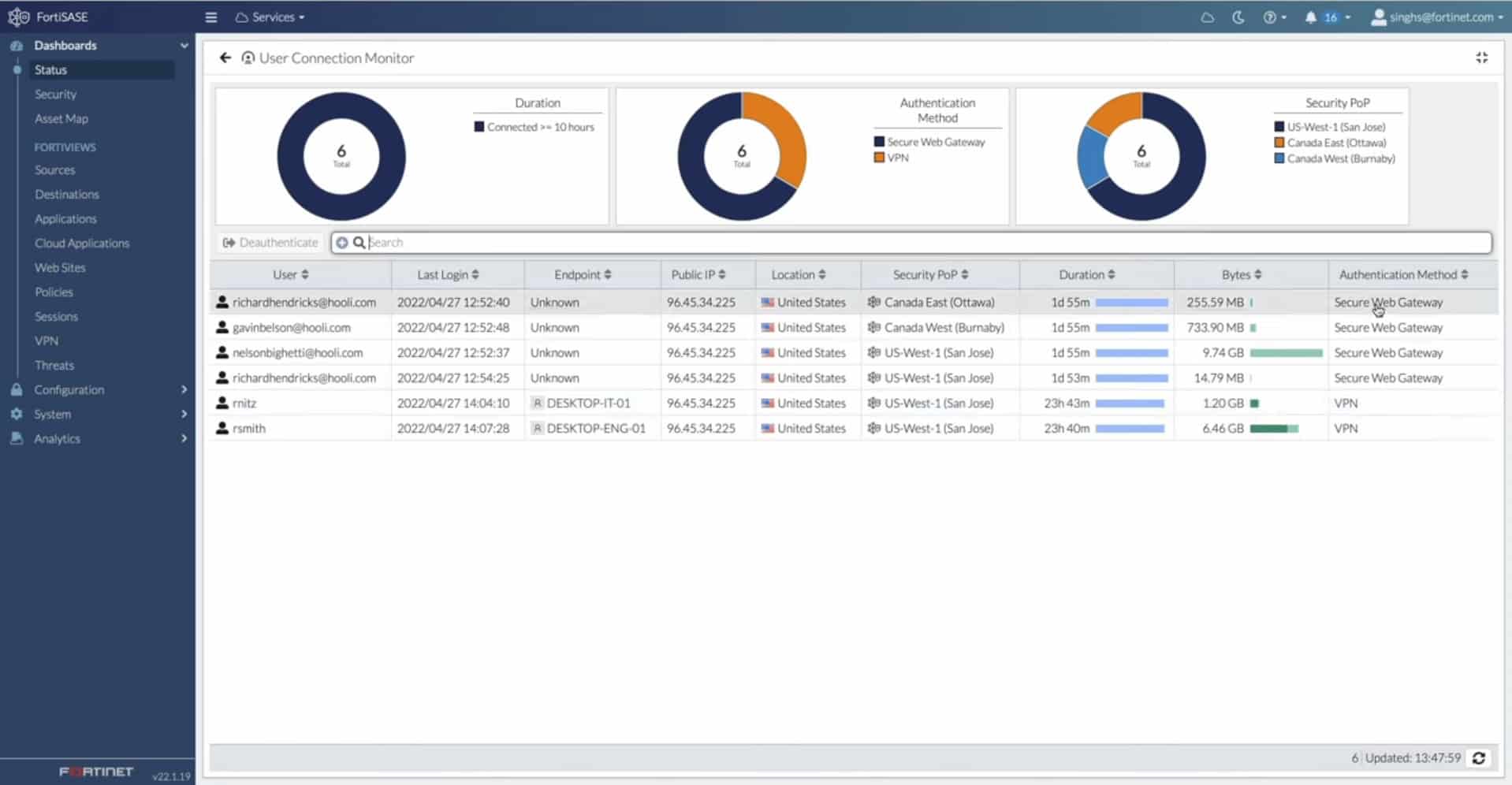Image resolution: width=1512 pixels, height=785 pixels.
Task: Click the Deauthenticate button
Action: tap(270, 243)
